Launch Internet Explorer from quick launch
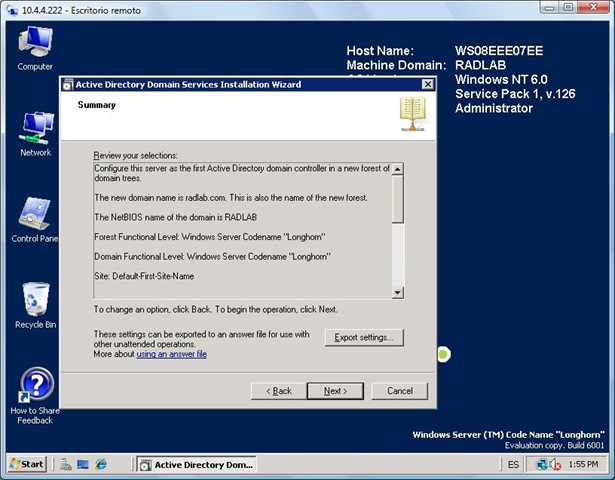Screen dimensions: 615x480 click(101, 465)
